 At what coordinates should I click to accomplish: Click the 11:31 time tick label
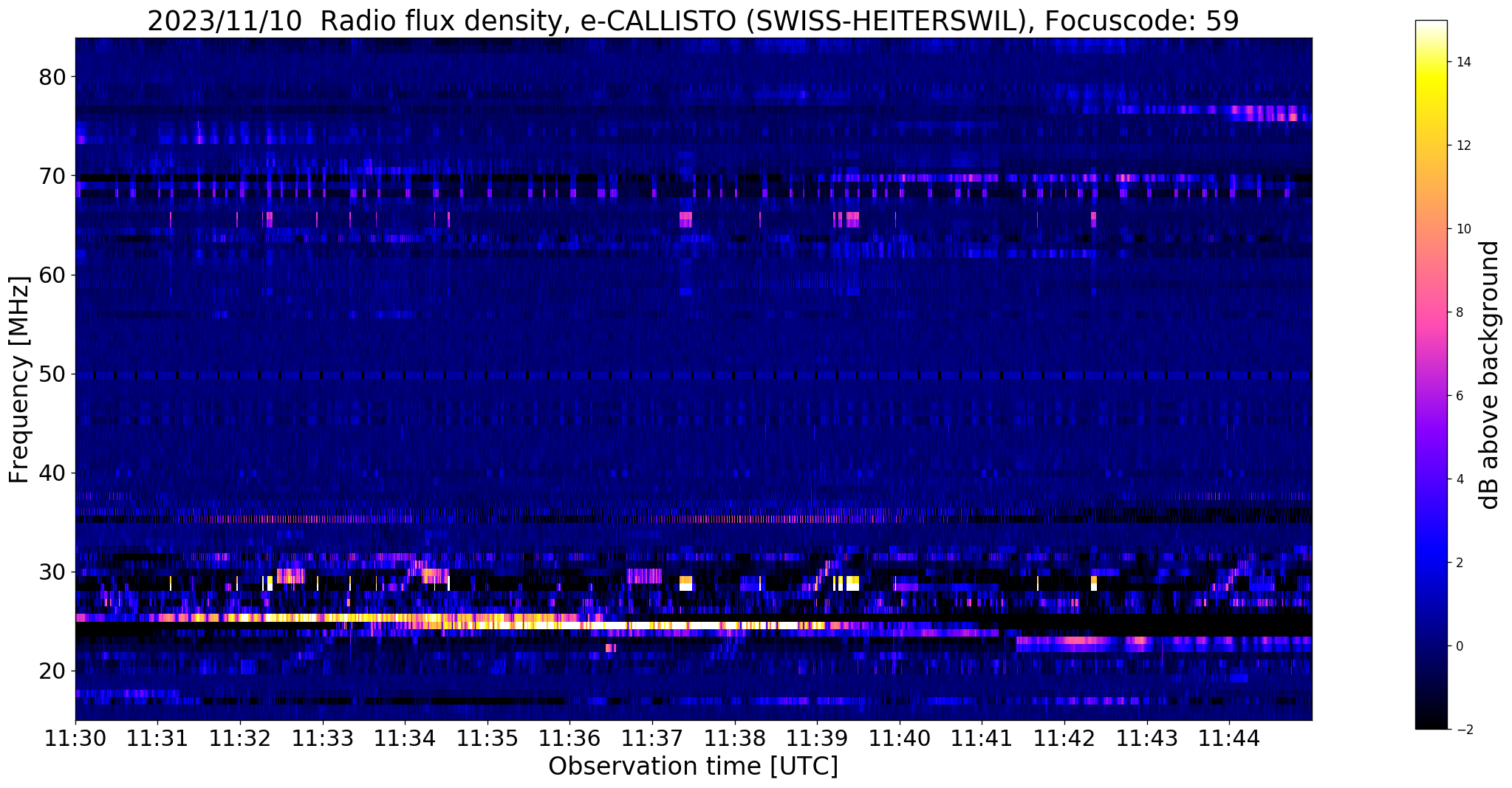pyautogui.click(x=157, y=739)
